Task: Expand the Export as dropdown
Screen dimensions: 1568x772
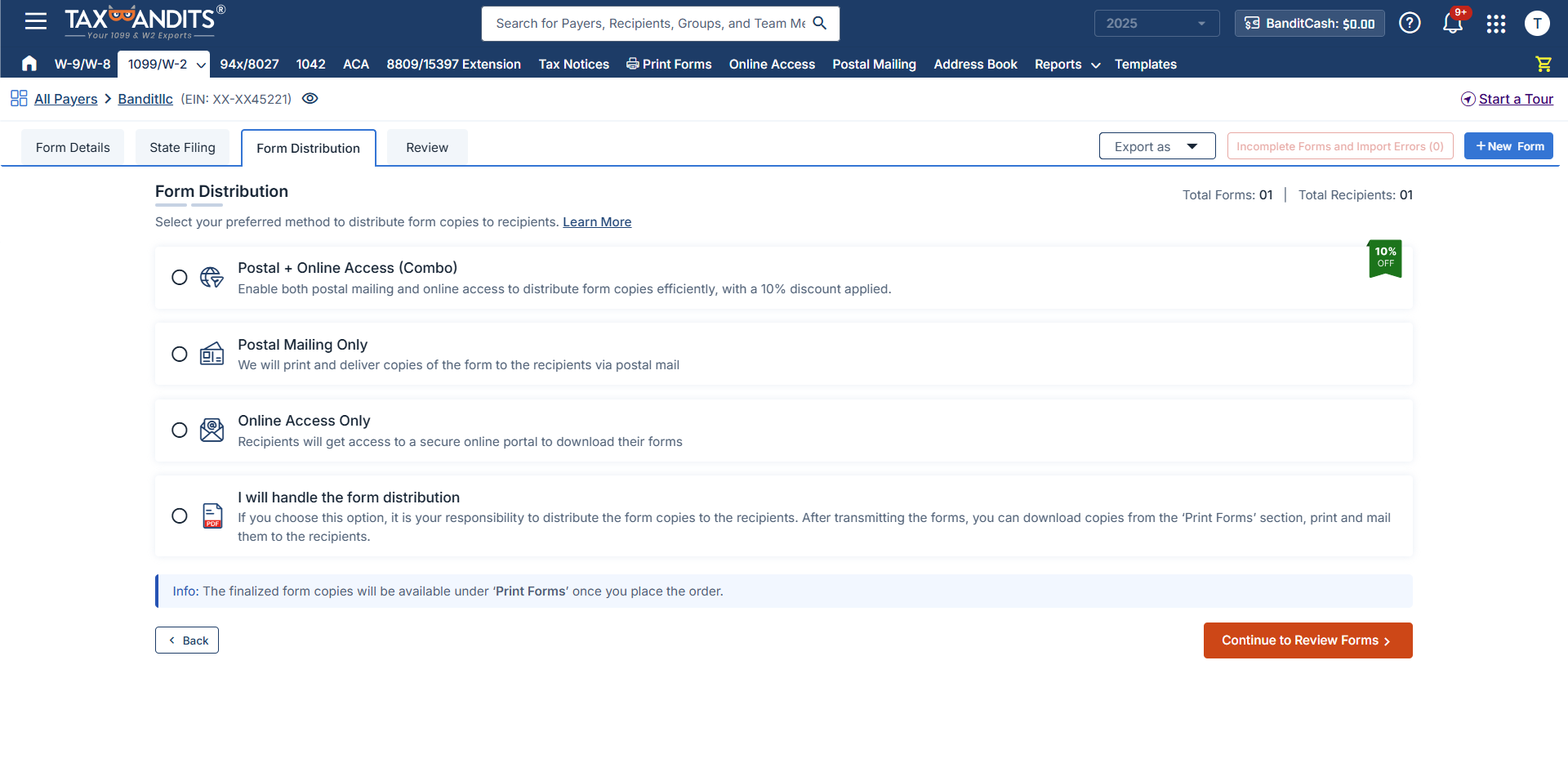Action: click(1156, 145)
